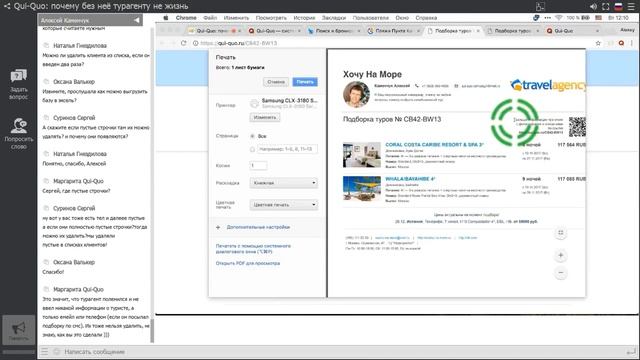Click the 'Оксана Вальхер' name above 'Спасибо!'

(74, 262)
